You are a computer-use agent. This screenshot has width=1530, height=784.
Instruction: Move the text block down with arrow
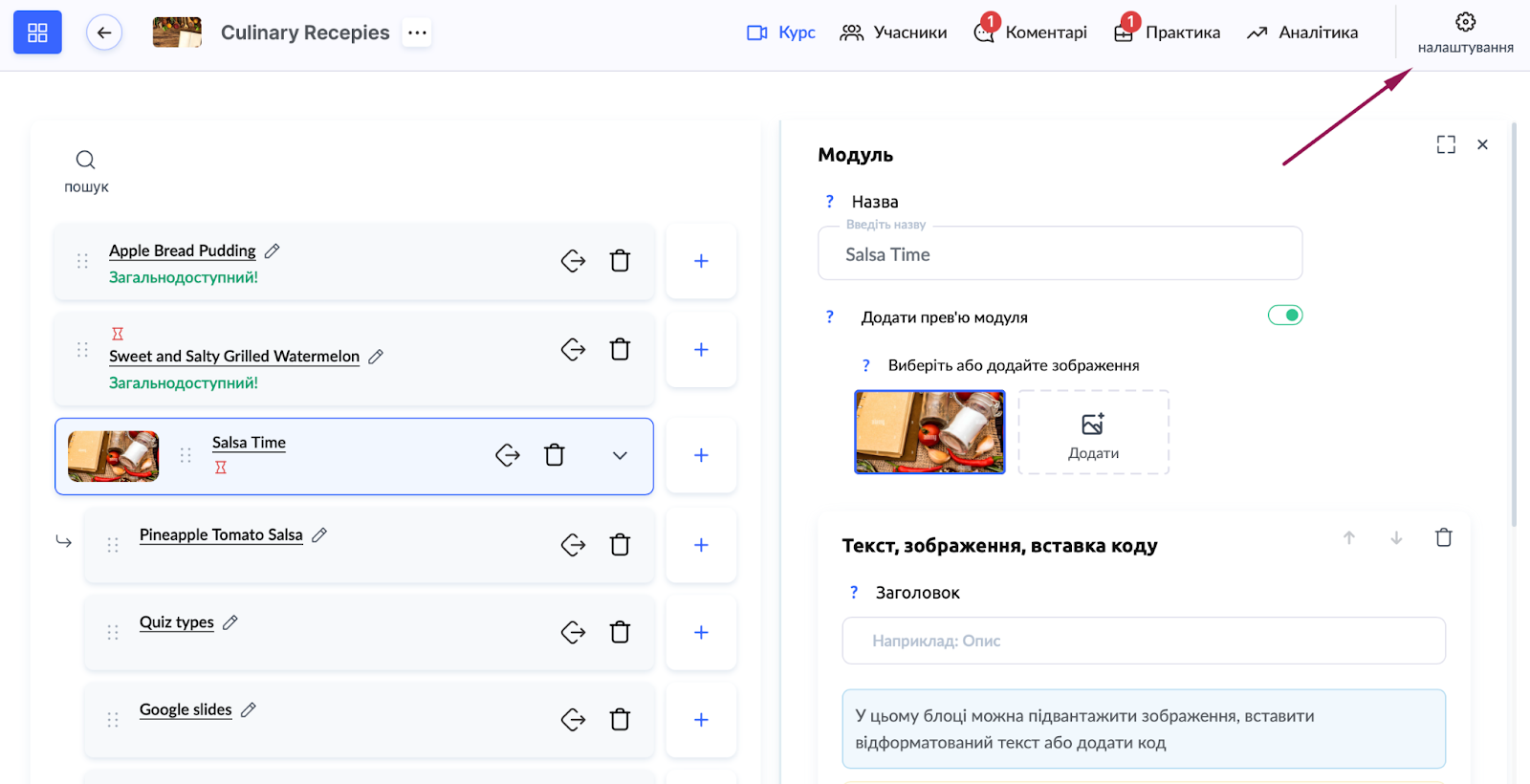pyautogui.click(x=1396, y=537)
